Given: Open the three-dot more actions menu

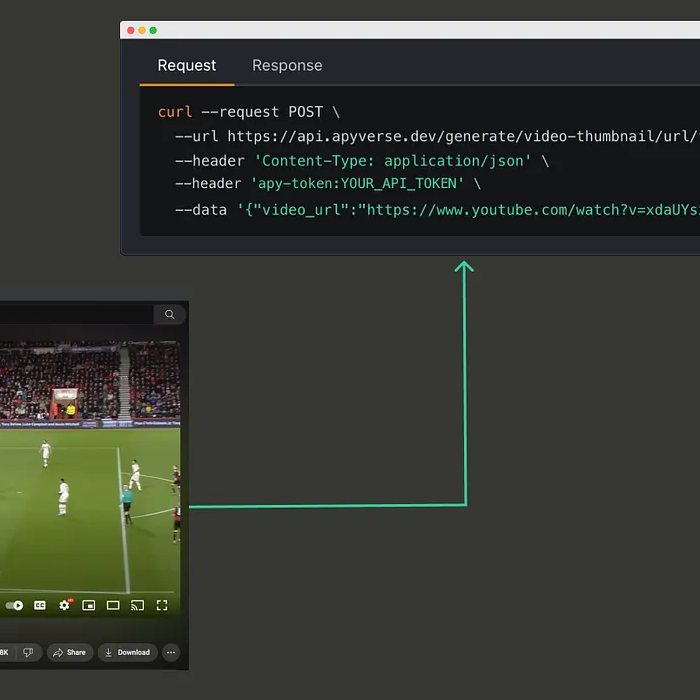Looking at the screenshot, I should [x=171, y=652].
